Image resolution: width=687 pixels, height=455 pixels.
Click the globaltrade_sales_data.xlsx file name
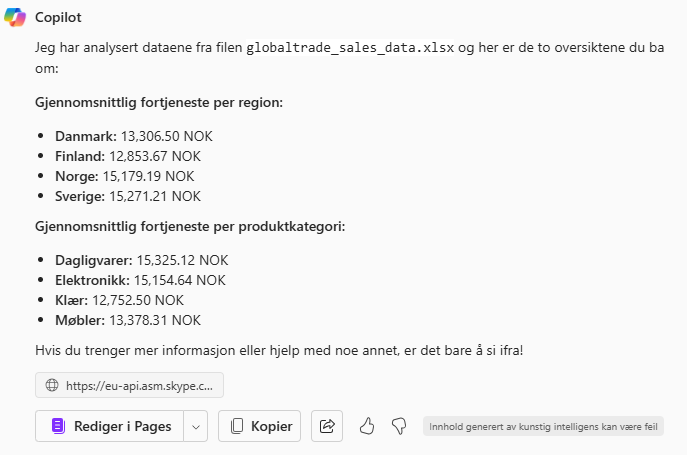click(x=346, y=46)
